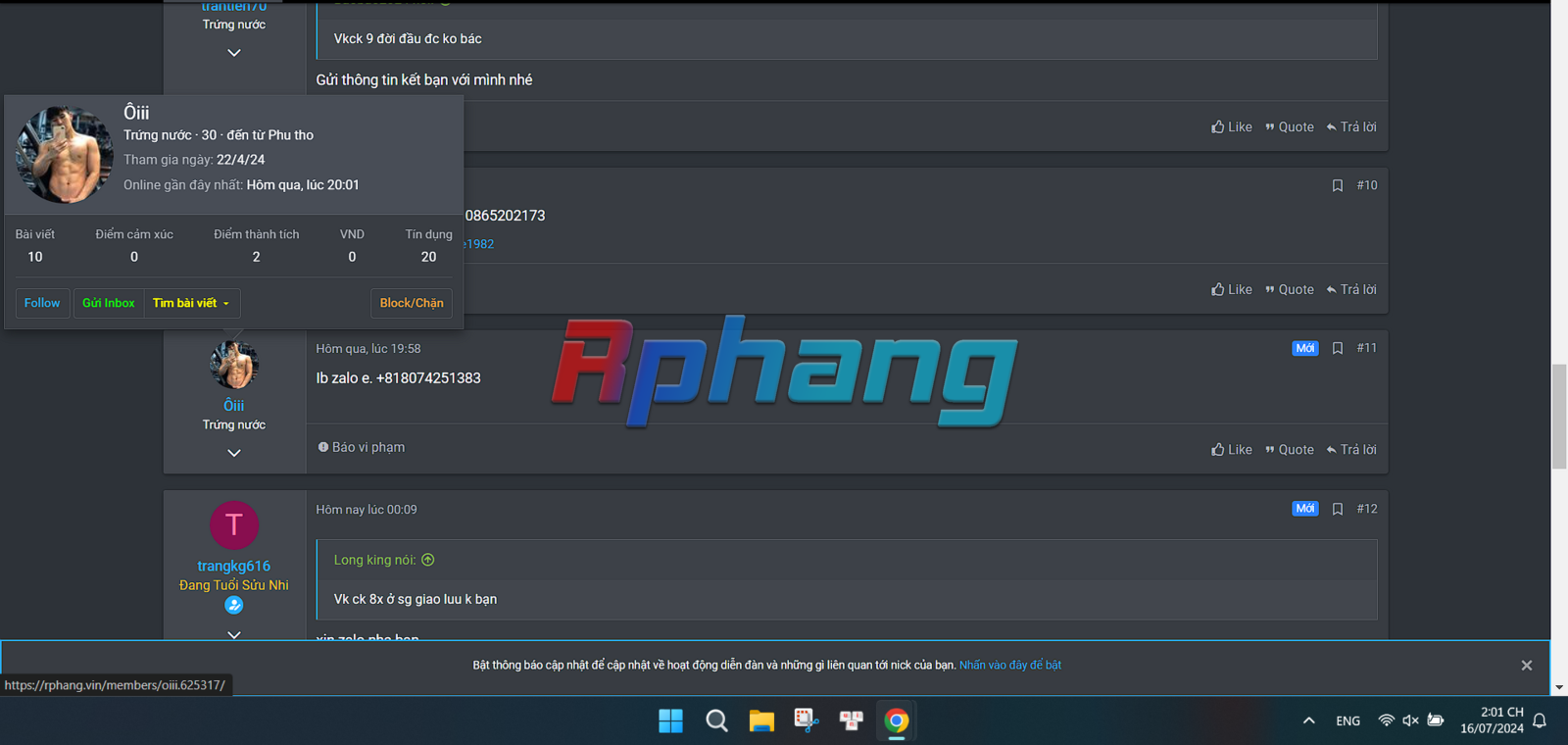
Task: Report post #11 with Báo vi phạm
Action: (x=362, y=447)
